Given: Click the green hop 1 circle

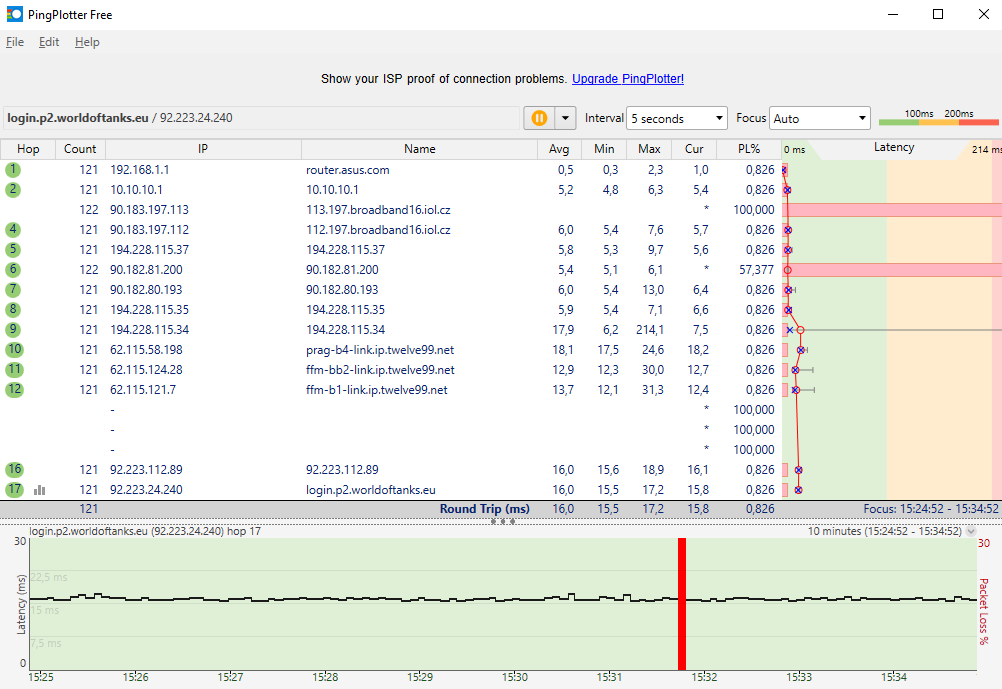Looking at the screenshot, I should pyautogui.click(x=13, y=170).
